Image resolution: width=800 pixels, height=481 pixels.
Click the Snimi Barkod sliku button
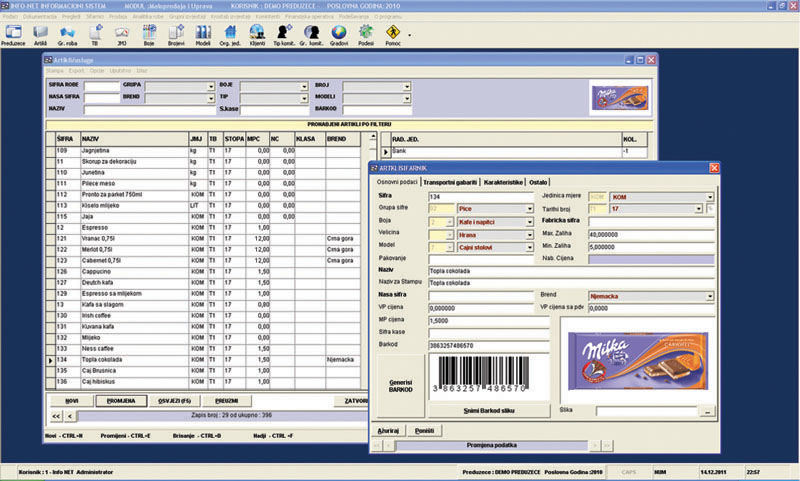489,411
